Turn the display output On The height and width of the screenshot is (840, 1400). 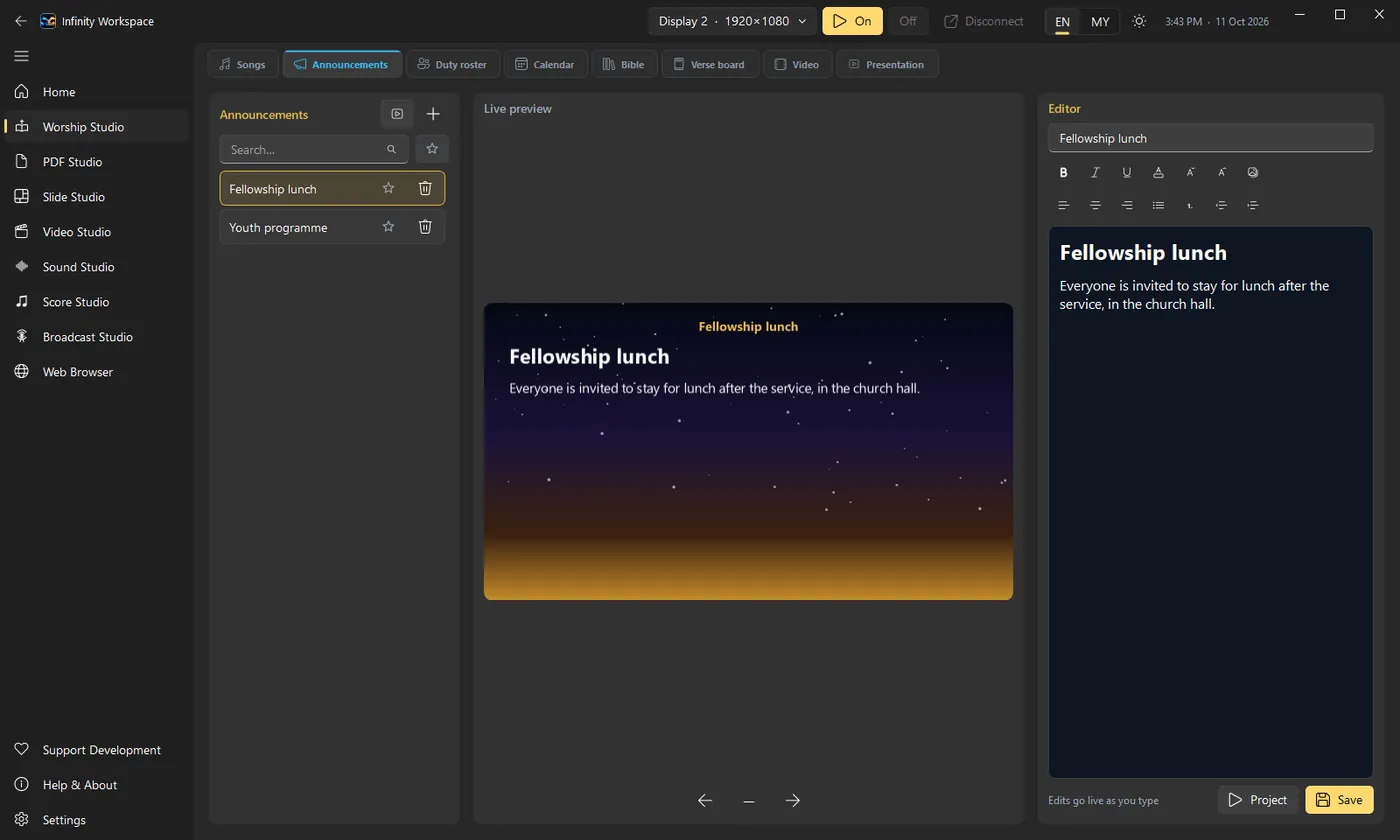click(x=852, y=21)
